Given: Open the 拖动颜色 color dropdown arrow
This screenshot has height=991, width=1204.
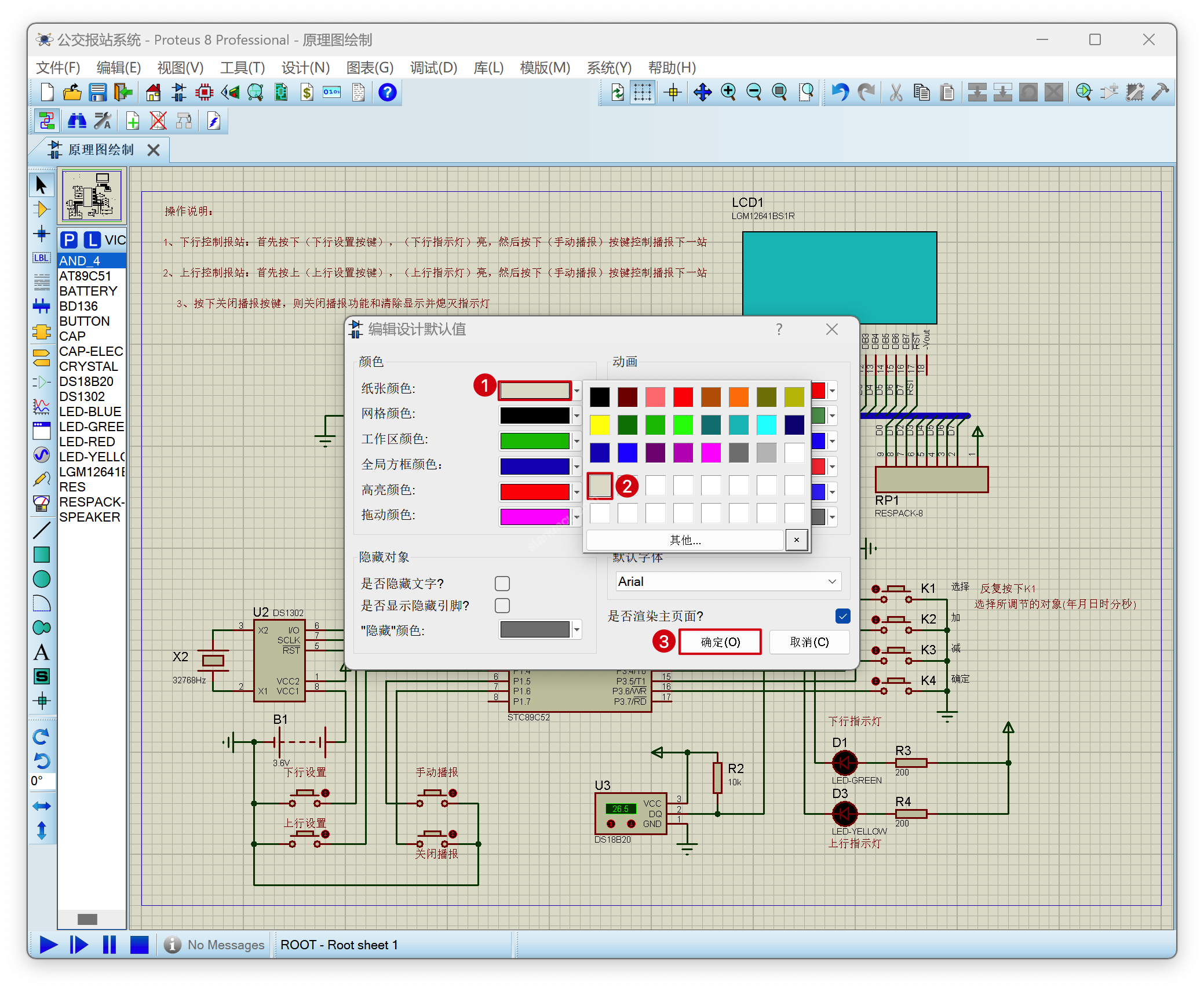Looking at the screenshot, I should pyautogui.click(x=577, y=516).
